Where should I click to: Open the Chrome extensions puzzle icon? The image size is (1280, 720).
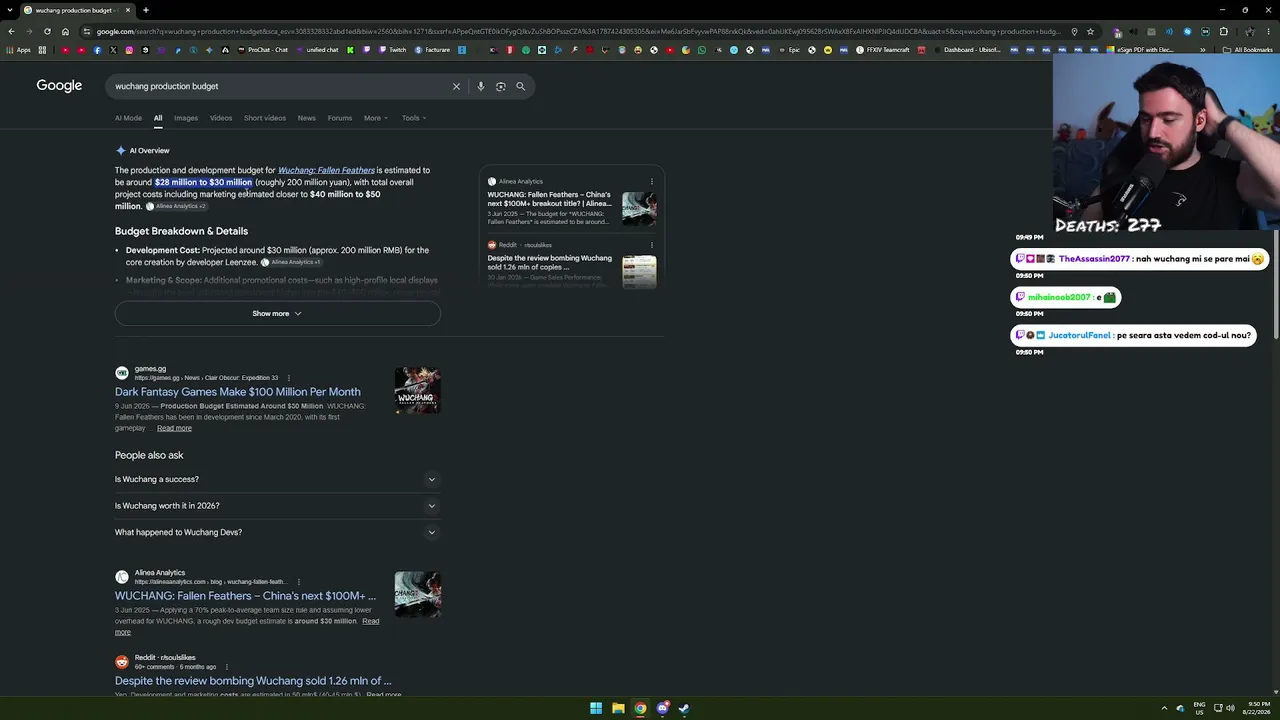click(x=1223, y=31)
